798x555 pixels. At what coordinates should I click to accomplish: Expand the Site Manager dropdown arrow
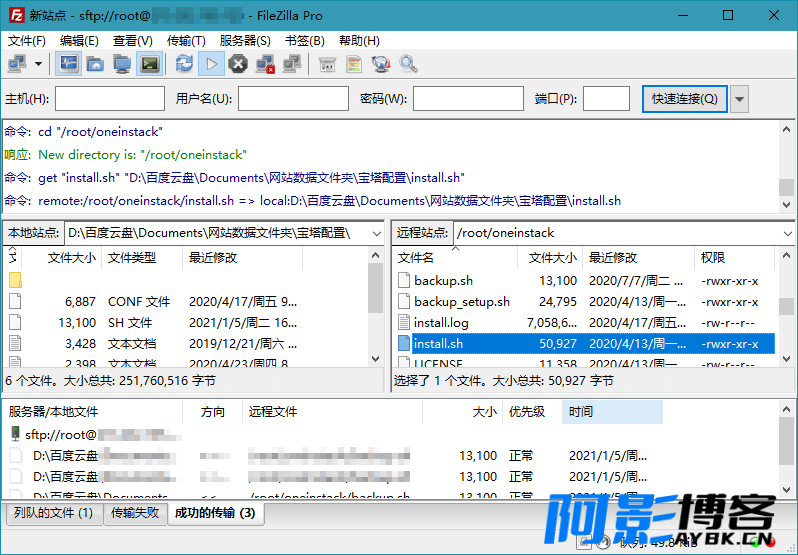tap(39, 64)
